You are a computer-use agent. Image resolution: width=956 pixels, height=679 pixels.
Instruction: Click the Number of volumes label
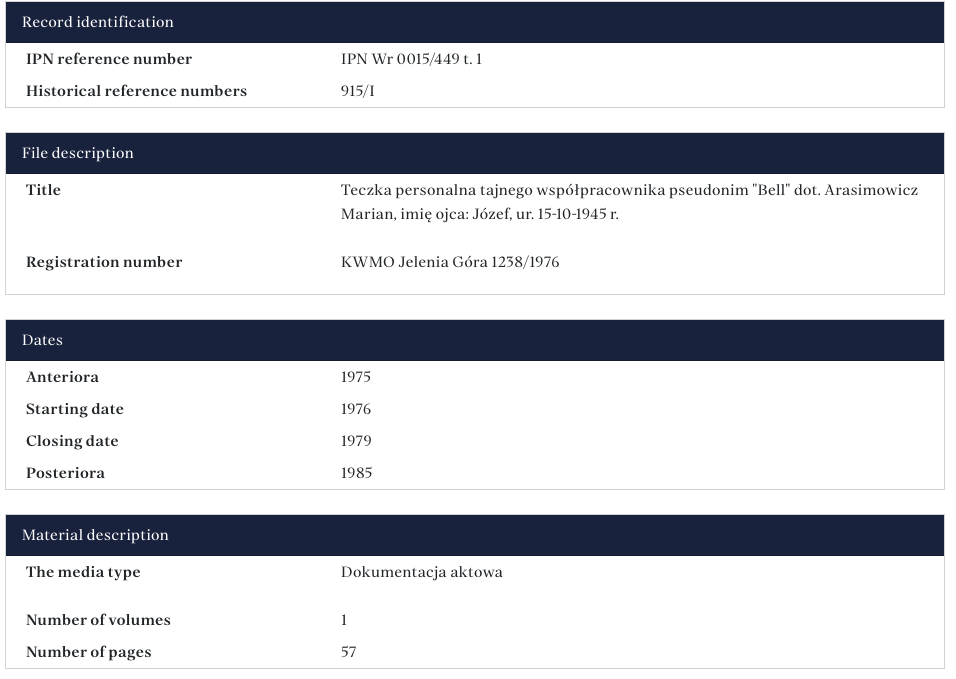coord(98,620)
